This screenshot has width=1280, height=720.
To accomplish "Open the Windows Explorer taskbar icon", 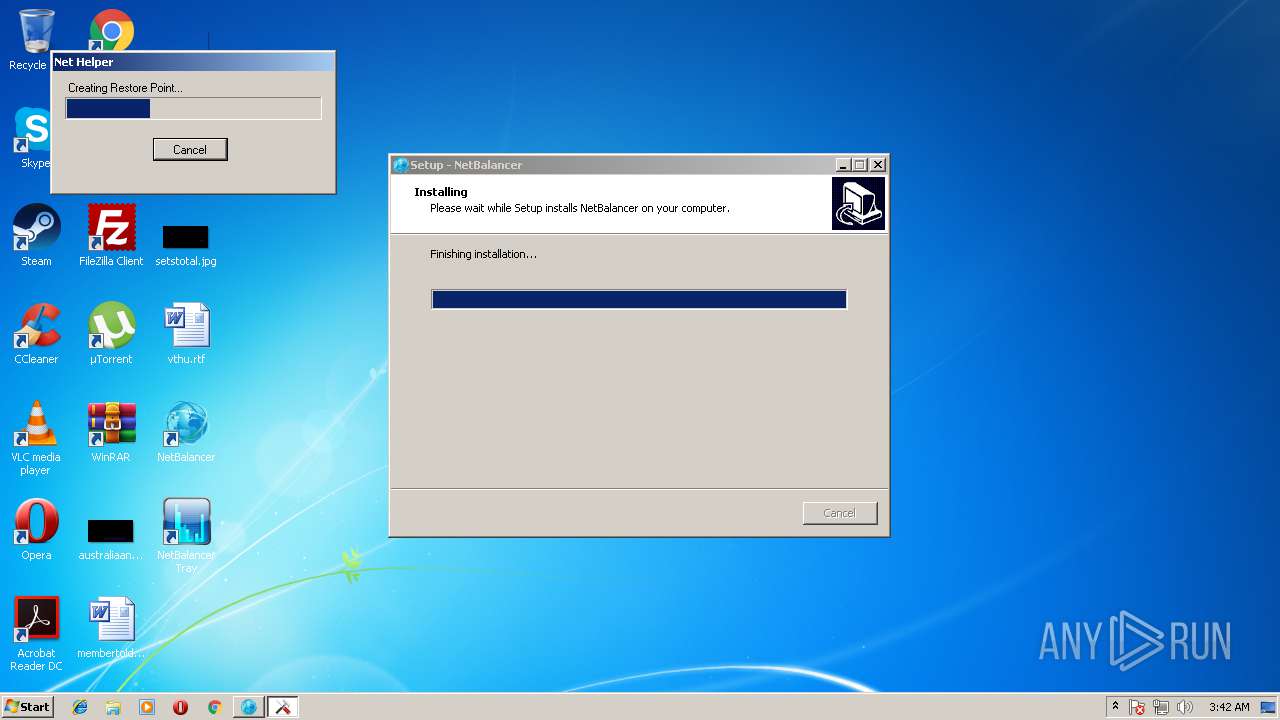I will pyautogui.click(x=113, y=707).
